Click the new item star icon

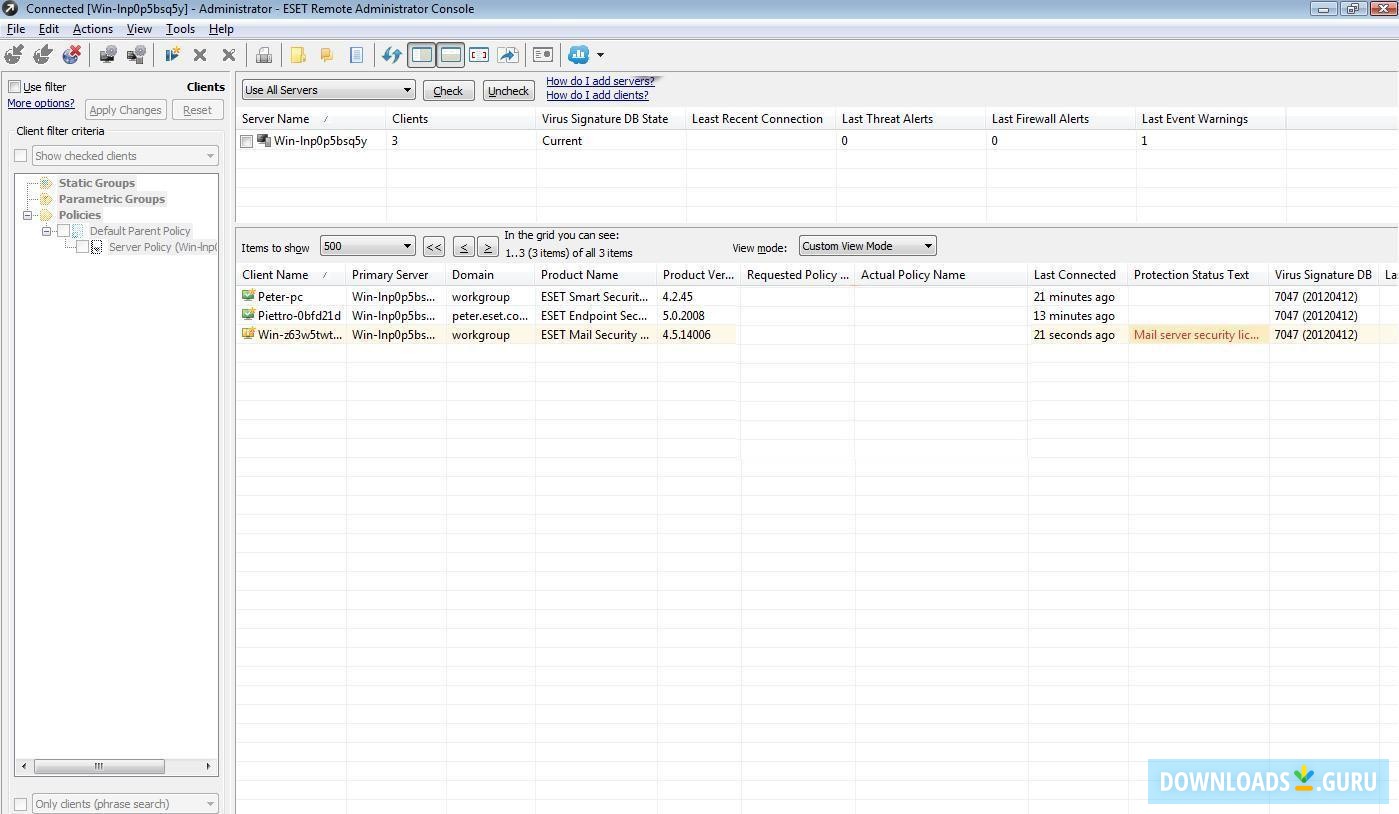(x=172, y=55)
